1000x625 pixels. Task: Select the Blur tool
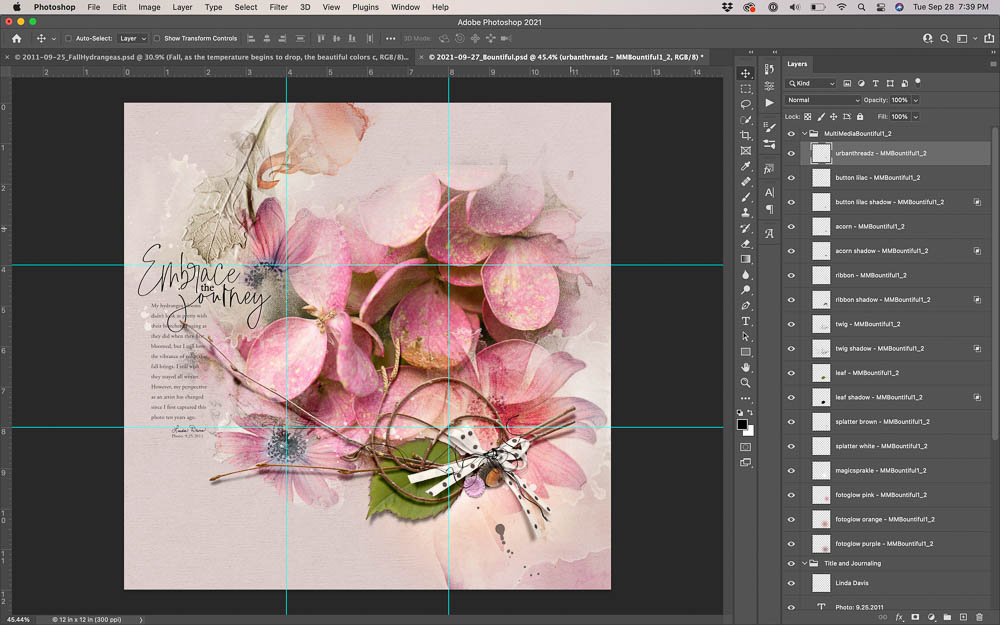click(745, 275)
